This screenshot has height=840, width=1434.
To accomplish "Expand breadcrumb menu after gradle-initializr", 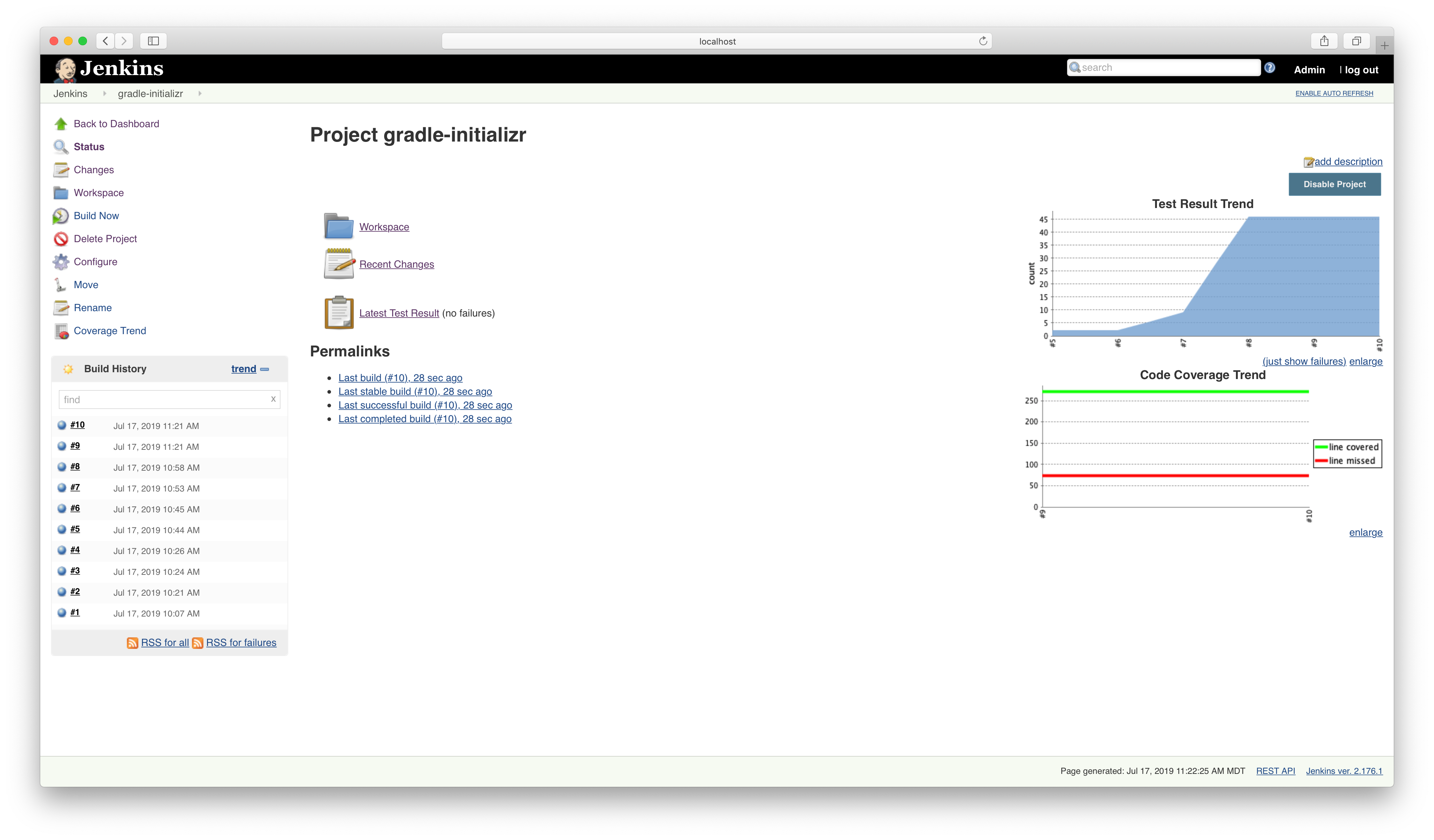I will pyautogui.click(x=200, y=94).
